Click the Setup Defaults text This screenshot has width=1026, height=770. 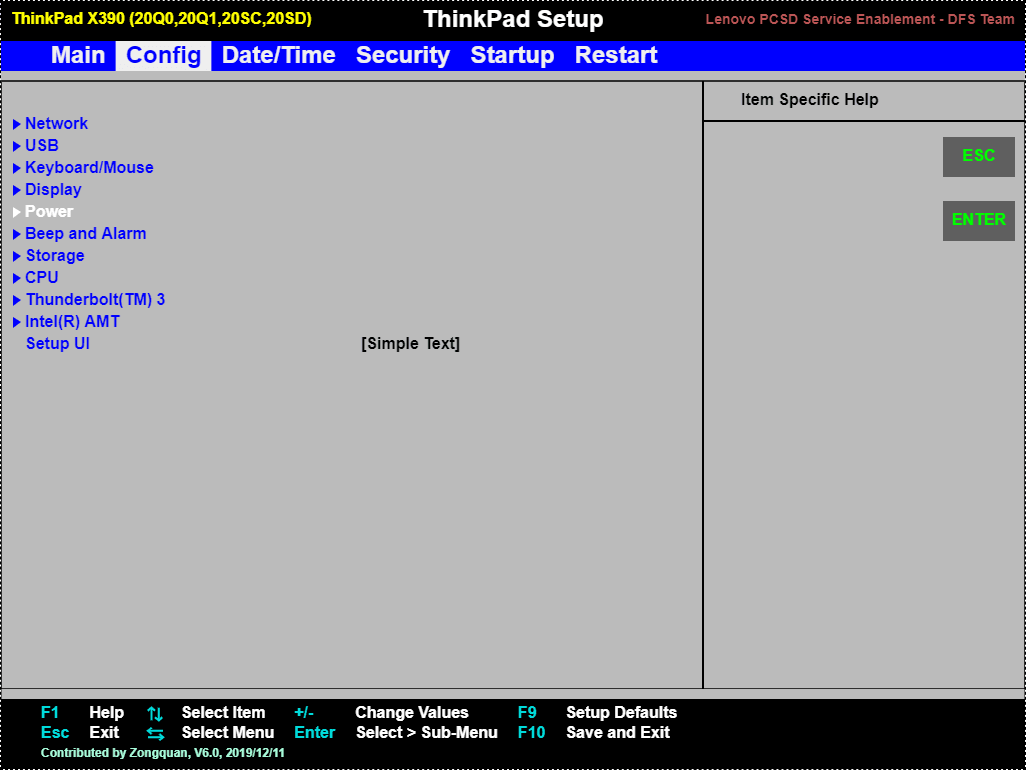pos(622,712)
